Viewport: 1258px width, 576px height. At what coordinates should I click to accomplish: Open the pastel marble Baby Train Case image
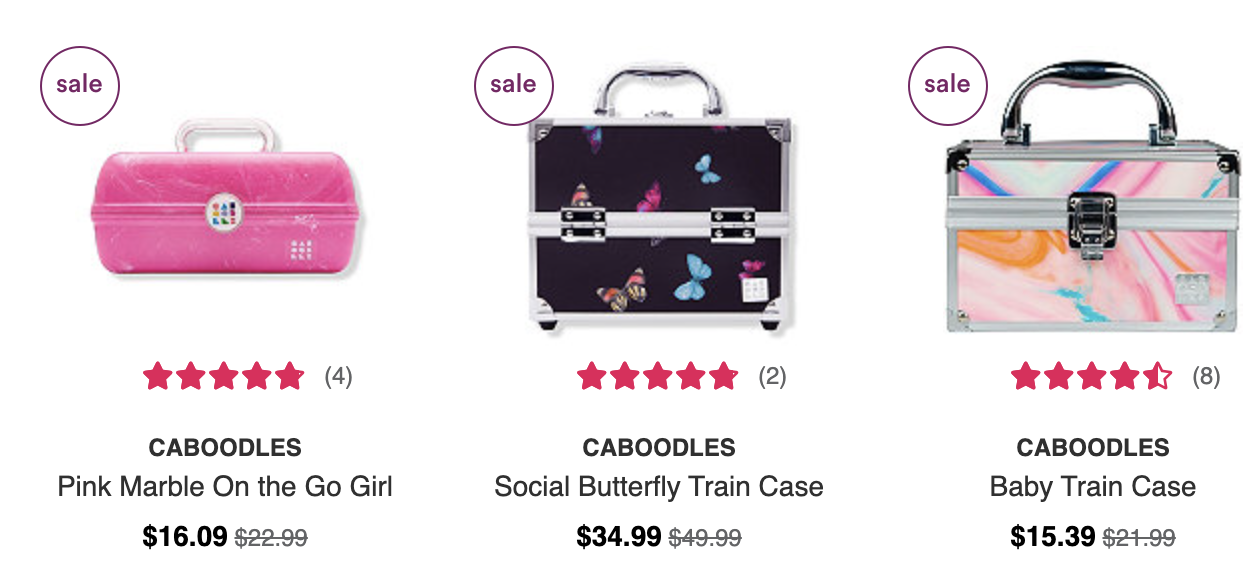pyautogui.click(x=1092, y=197)
